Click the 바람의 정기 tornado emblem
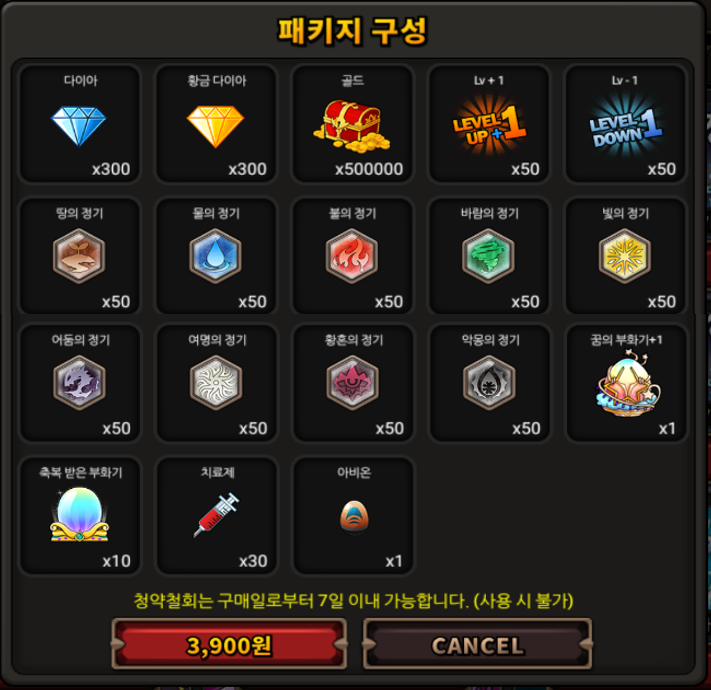 coord(488,256)
